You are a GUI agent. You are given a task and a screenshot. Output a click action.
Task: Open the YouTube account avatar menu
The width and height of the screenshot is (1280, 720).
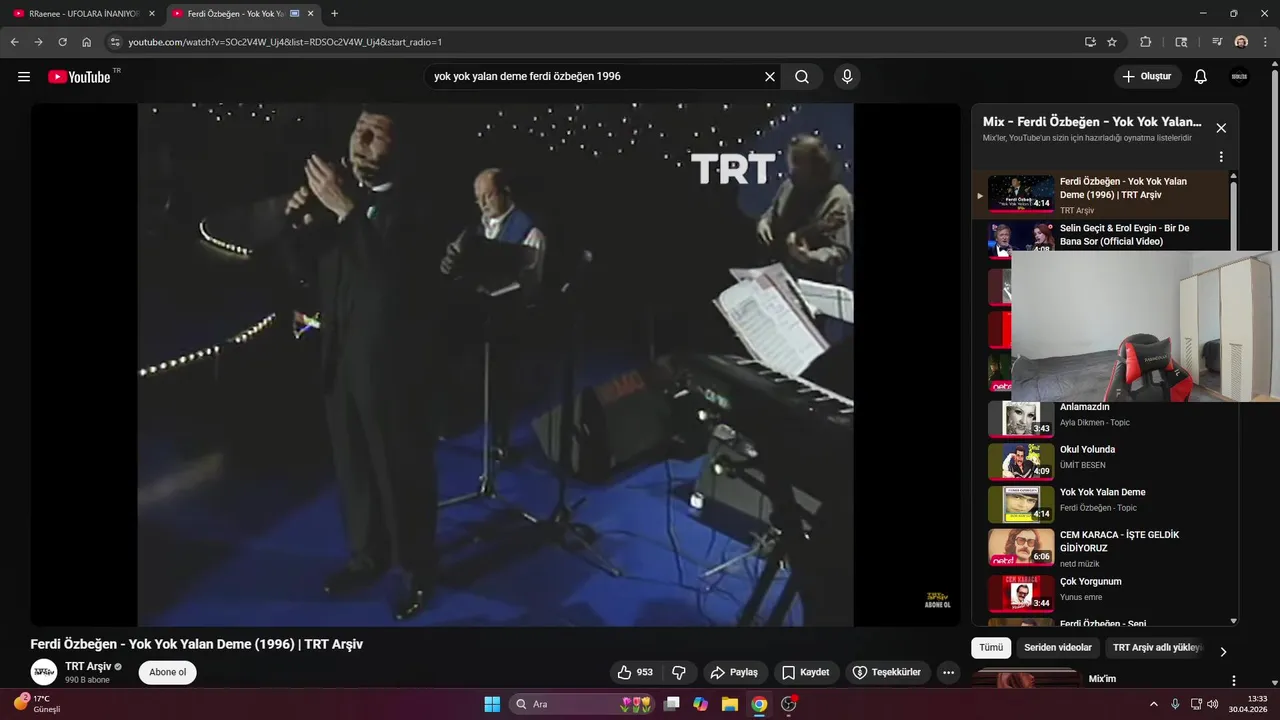click(x=1239, y=77)
